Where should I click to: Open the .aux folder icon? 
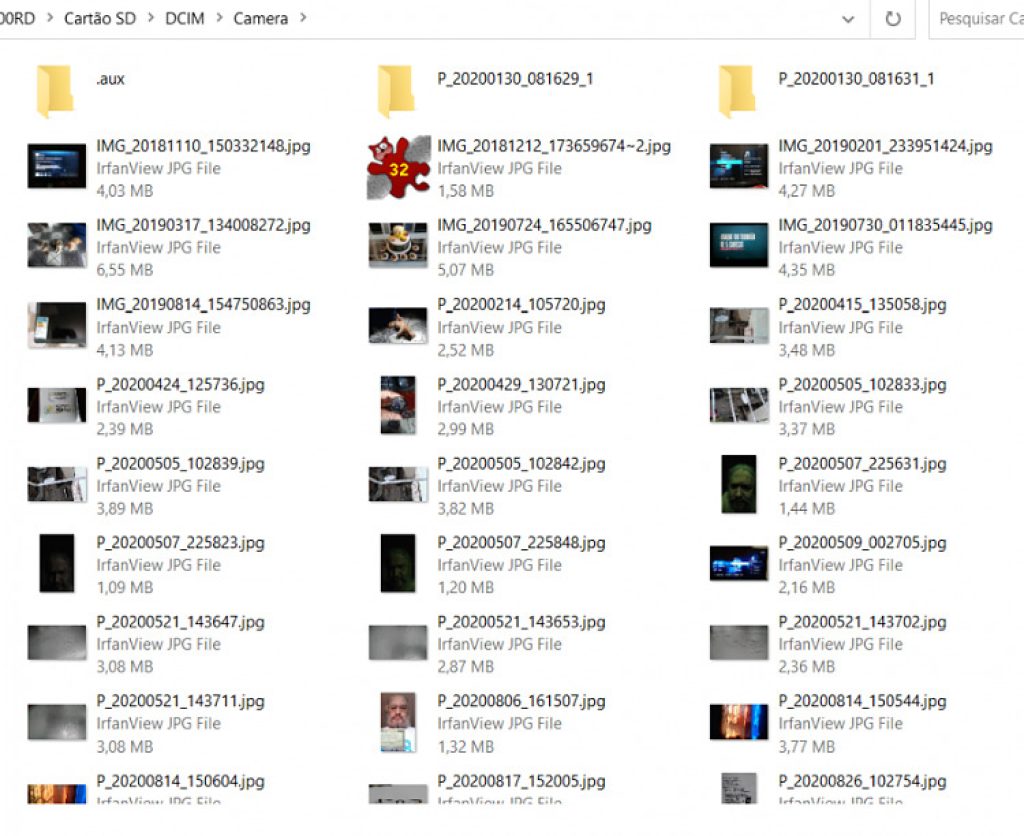click(55, 90)
